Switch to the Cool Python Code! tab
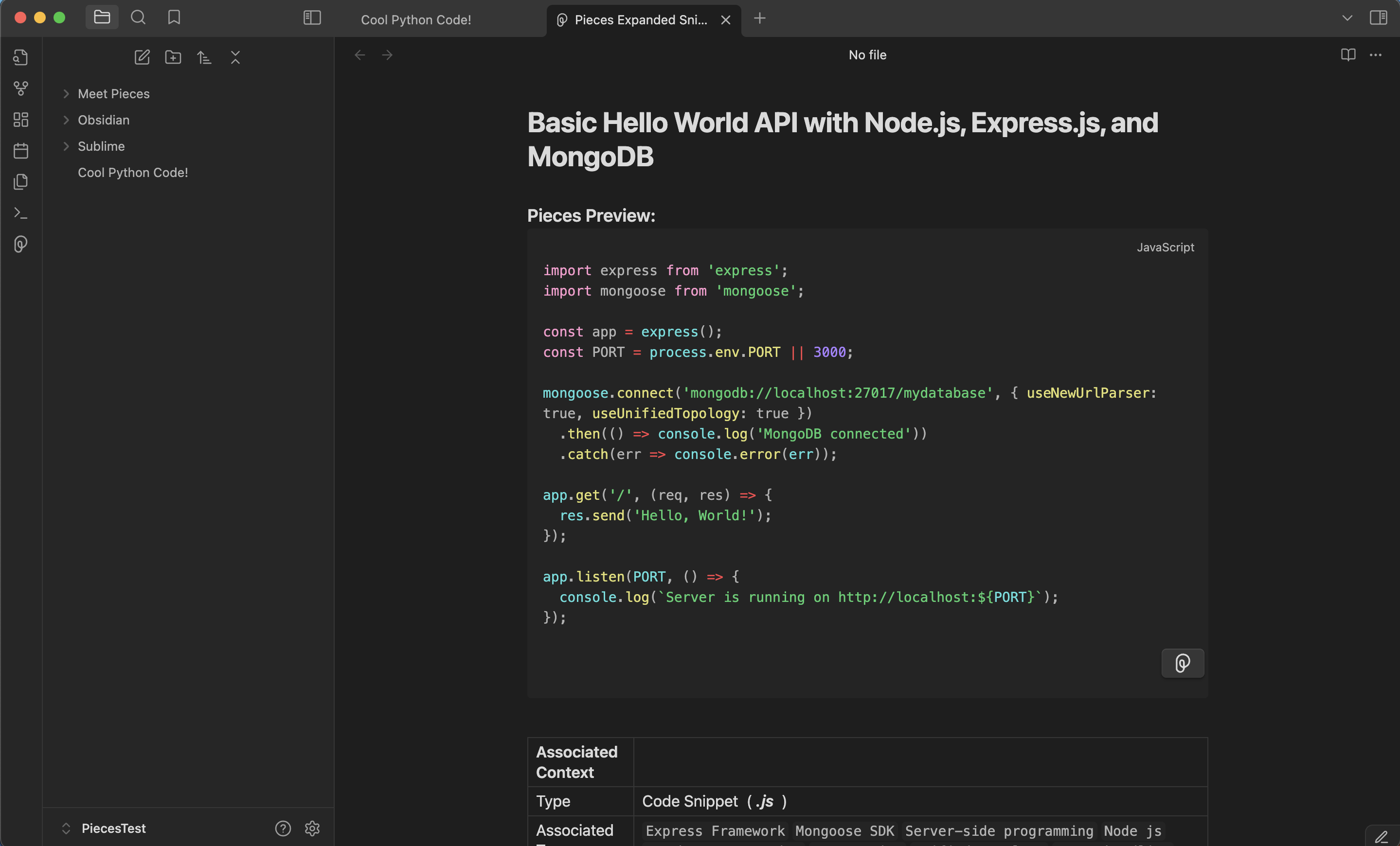 click(416, 20)
